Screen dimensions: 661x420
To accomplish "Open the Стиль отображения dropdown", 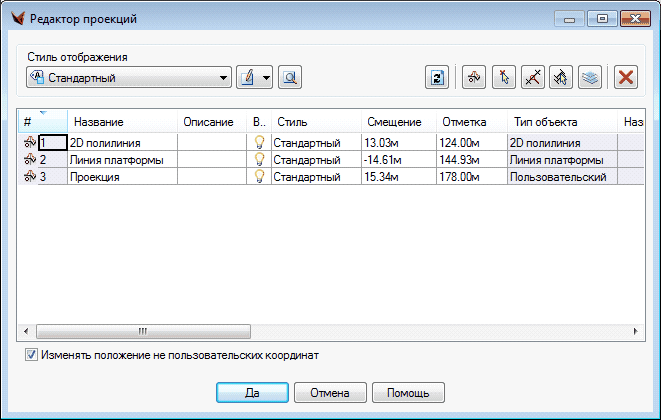I will pyautogui.click(x=224, y=77).
